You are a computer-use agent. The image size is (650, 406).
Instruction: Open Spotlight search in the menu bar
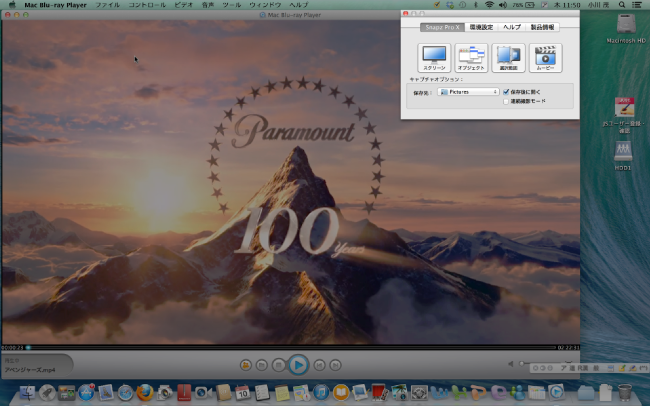622,5
